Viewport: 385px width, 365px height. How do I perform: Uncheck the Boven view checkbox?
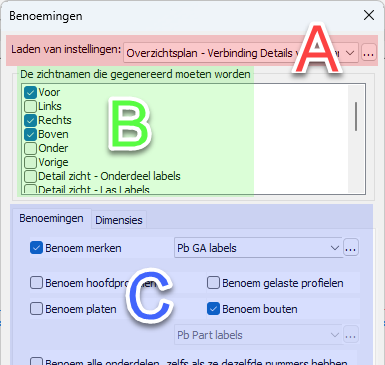pos(30,134)
